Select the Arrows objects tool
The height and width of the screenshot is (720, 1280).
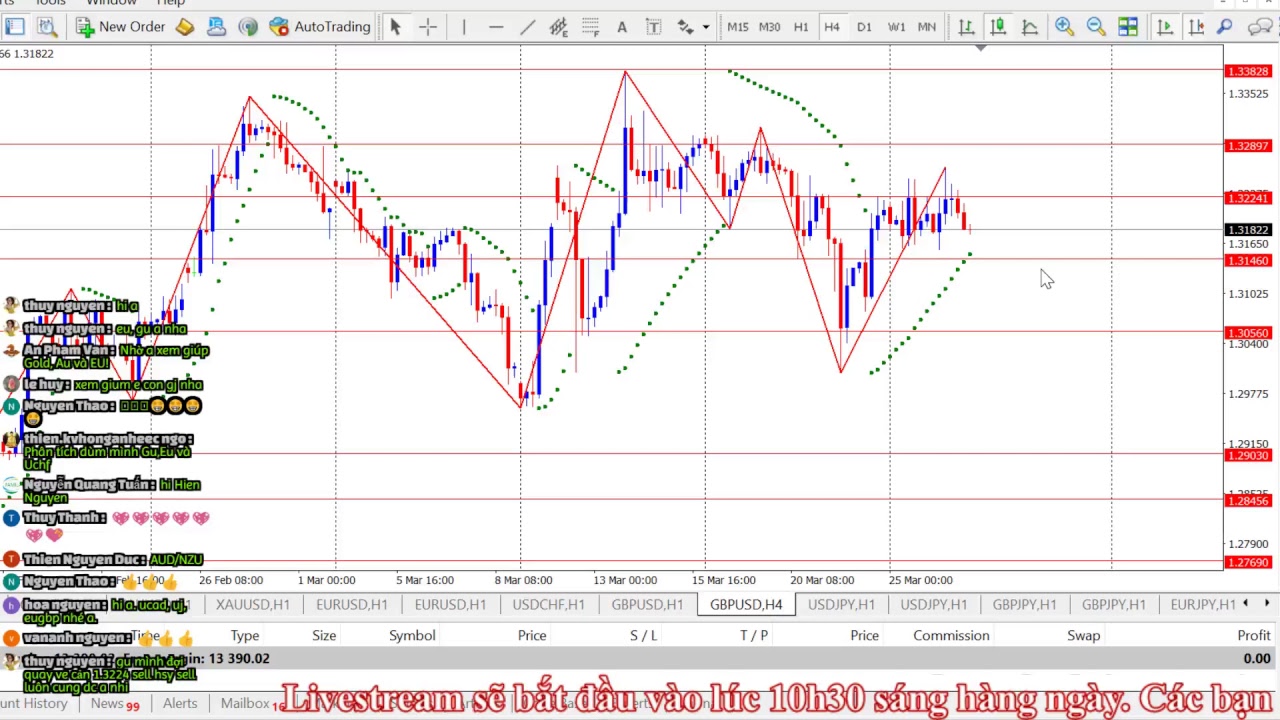(685, 27)
